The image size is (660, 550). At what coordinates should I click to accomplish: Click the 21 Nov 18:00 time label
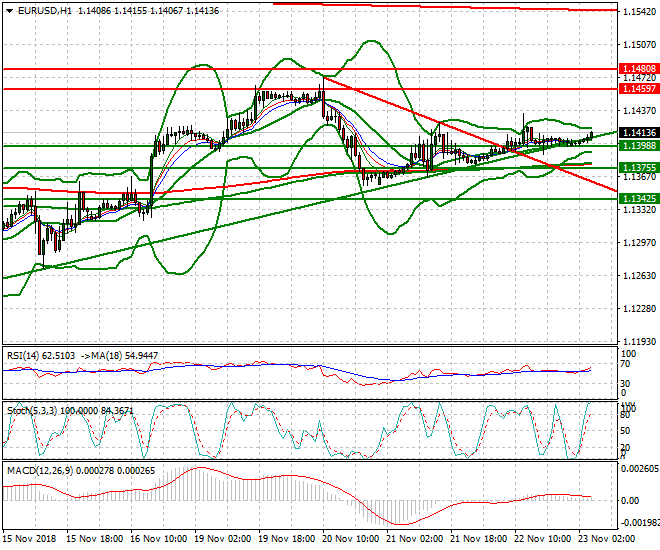(479, 539)
